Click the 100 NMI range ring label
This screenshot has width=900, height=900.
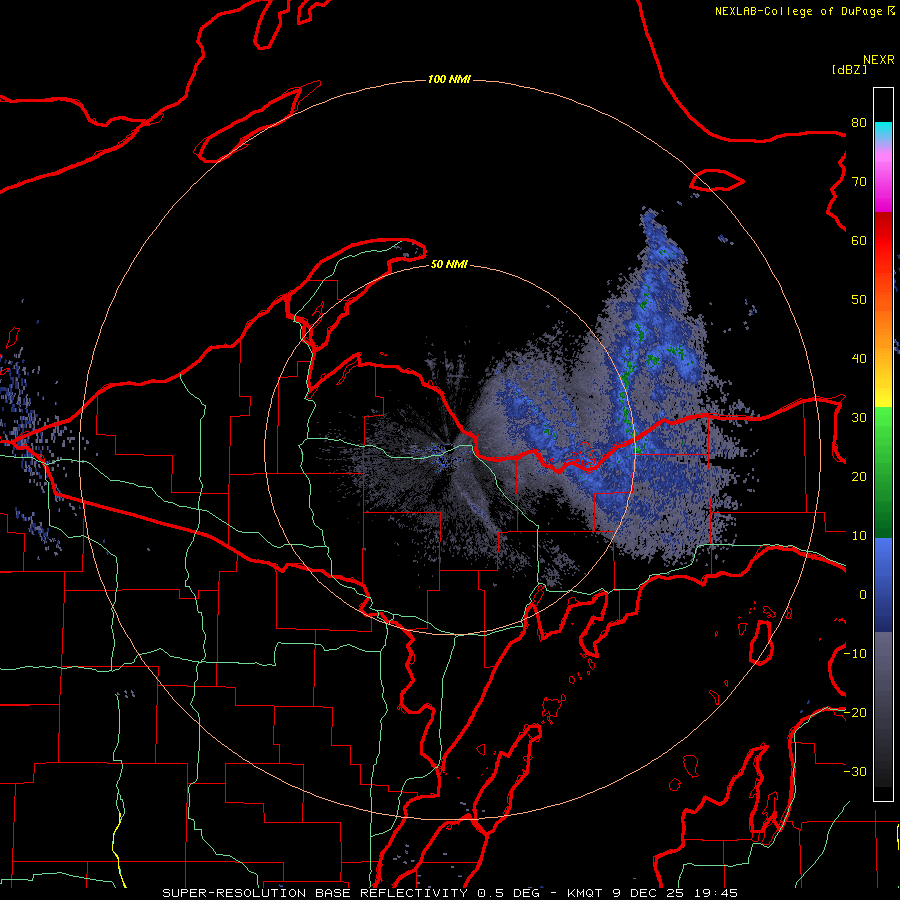[x=449, y=79]
